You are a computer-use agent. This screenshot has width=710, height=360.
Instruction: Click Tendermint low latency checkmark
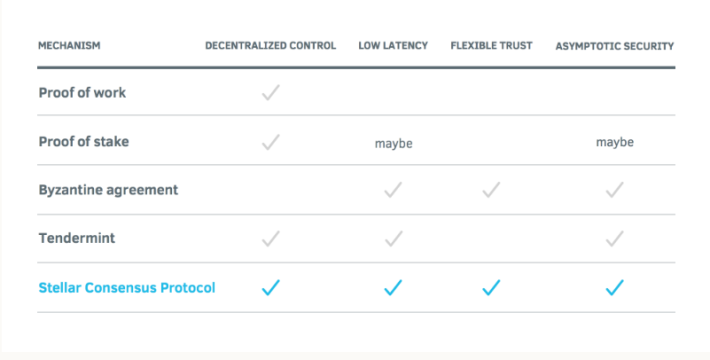(x=393, y=239)
